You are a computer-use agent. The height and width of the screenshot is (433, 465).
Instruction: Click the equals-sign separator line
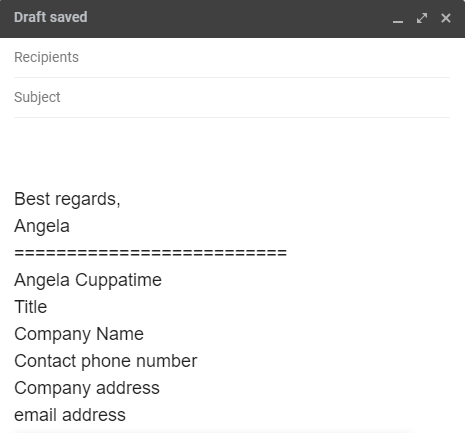click(x=150, y=253)
